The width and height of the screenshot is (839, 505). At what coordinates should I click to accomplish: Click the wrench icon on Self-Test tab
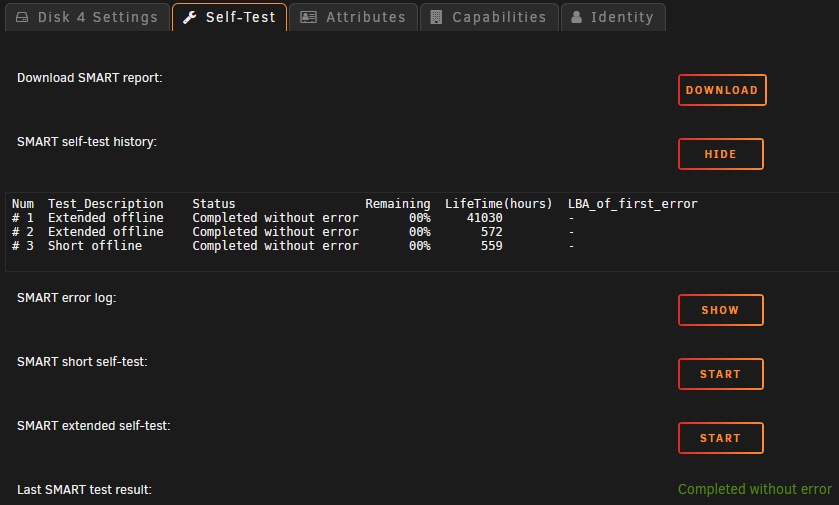(189, 18)
